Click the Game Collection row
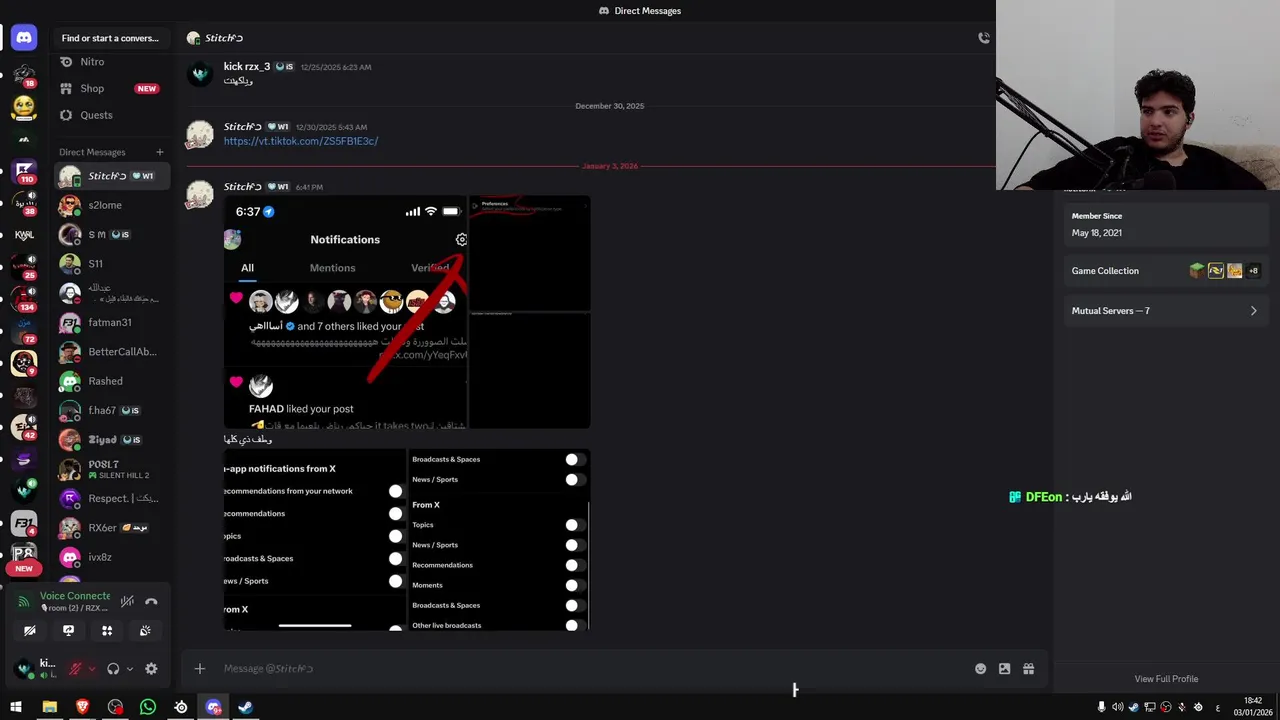The height and width of the screenshot is (720, 1280). 1165,271
